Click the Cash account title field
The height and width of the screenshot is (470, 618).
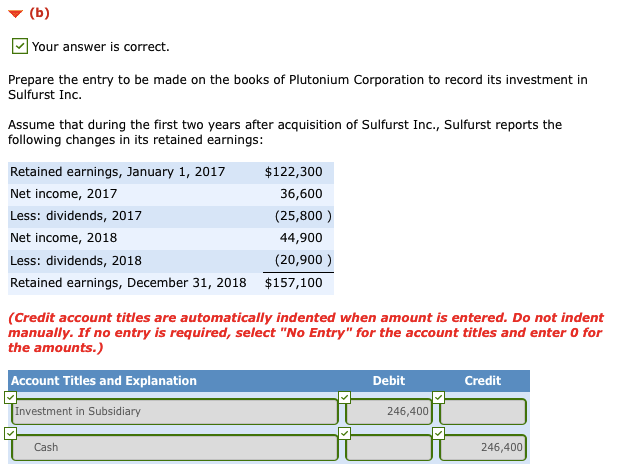(x=175, y=448)
